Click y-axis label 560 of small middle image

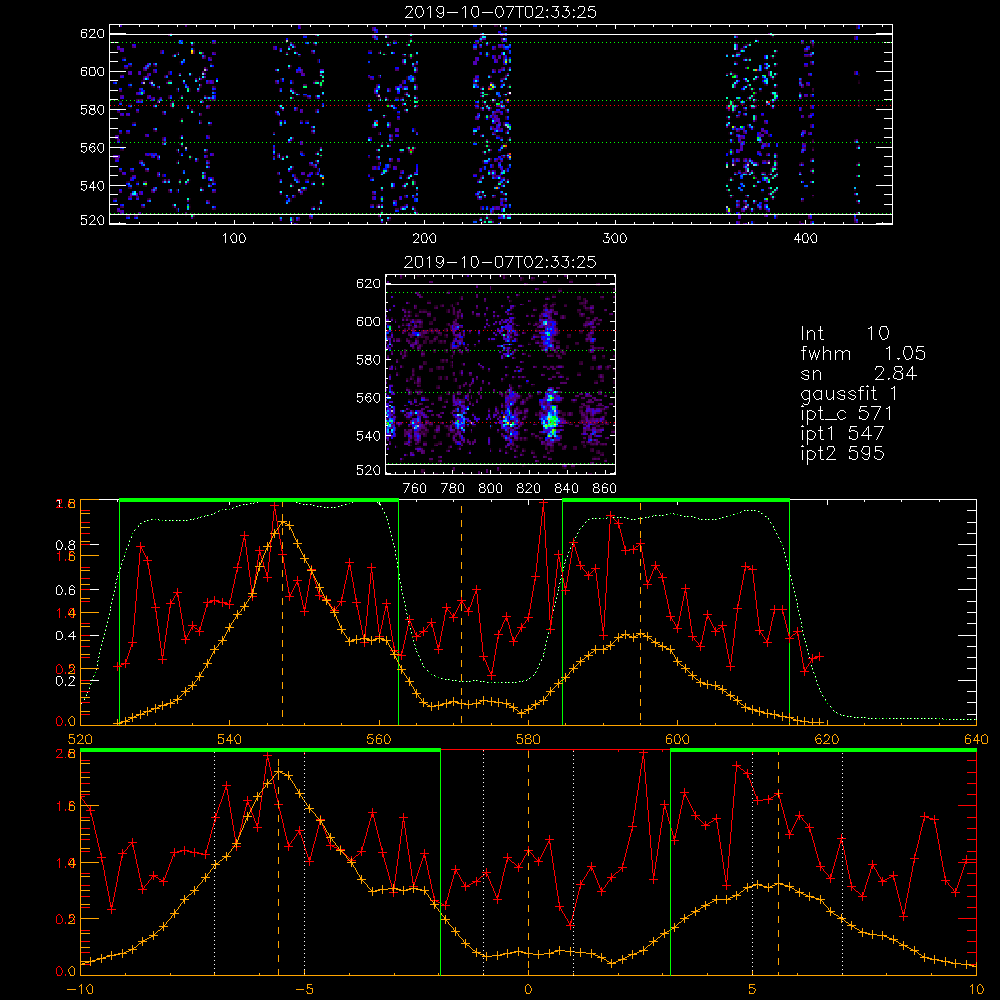[x=368, y=397]
